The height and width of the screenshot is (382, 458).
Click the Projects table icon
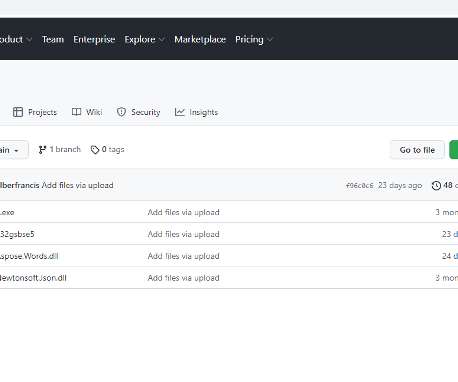coord(18,112)
